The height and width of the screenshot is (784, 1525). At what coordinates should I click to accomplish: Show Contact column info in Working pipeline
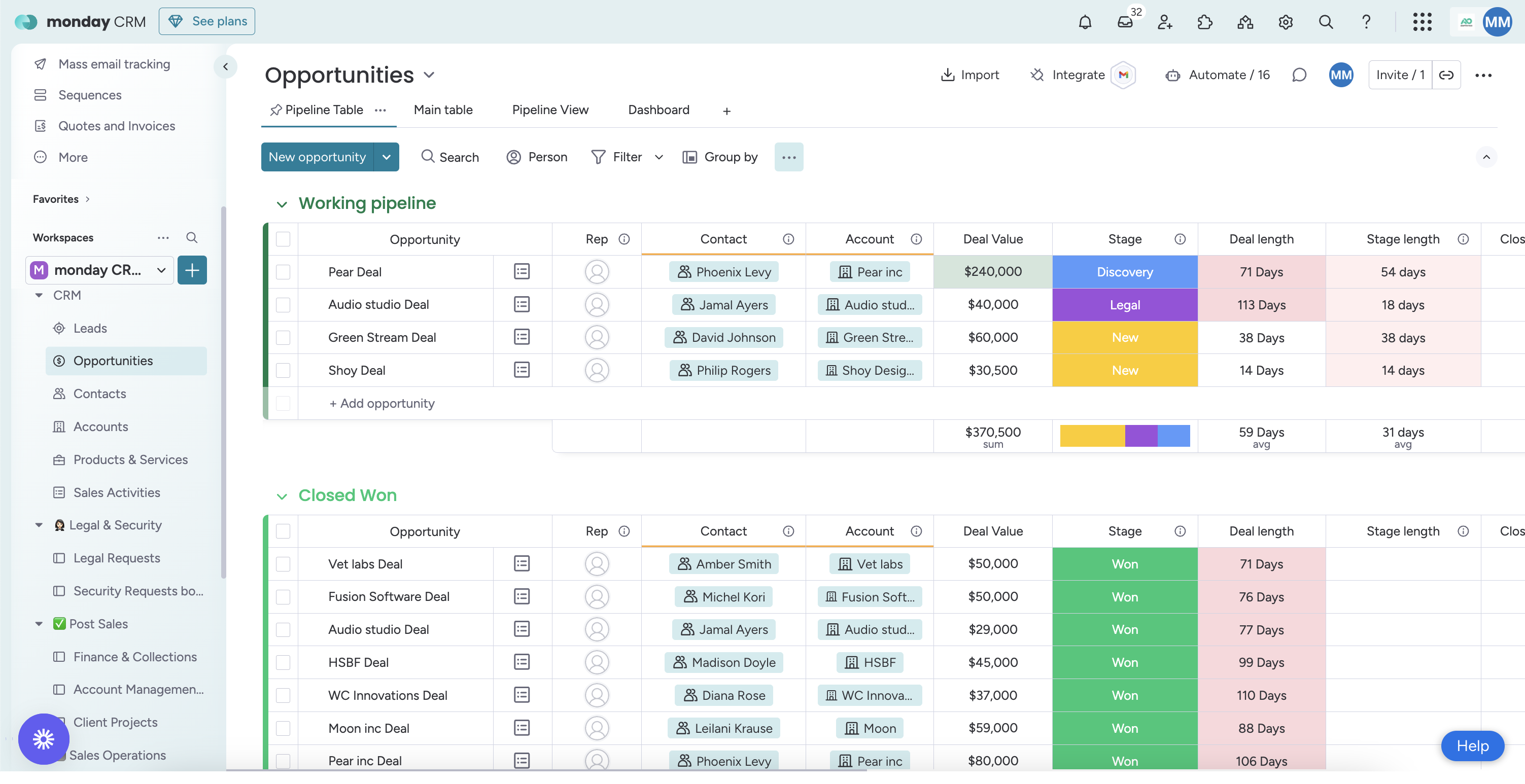[x=788, y=239]
